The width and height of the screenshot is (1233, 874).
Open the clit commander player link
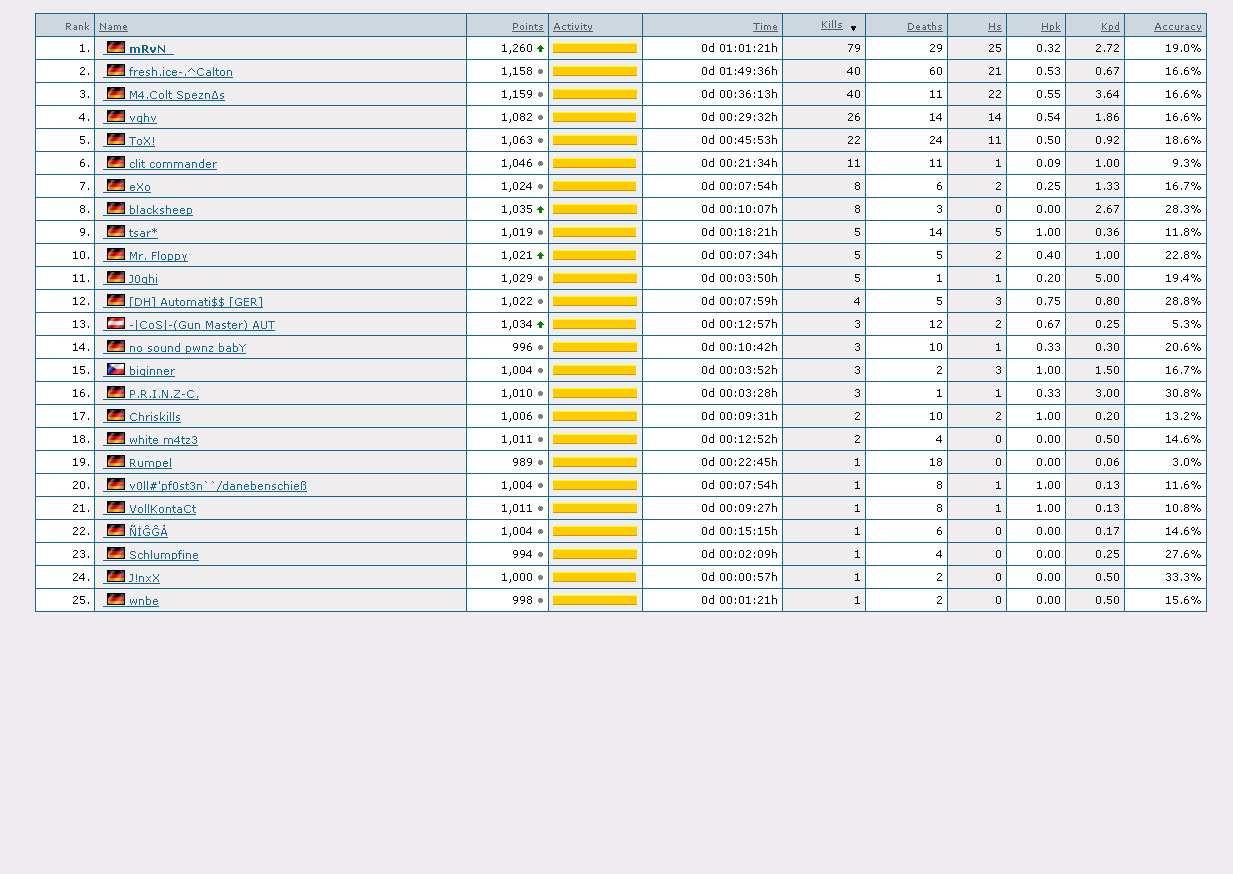[172, 164]
